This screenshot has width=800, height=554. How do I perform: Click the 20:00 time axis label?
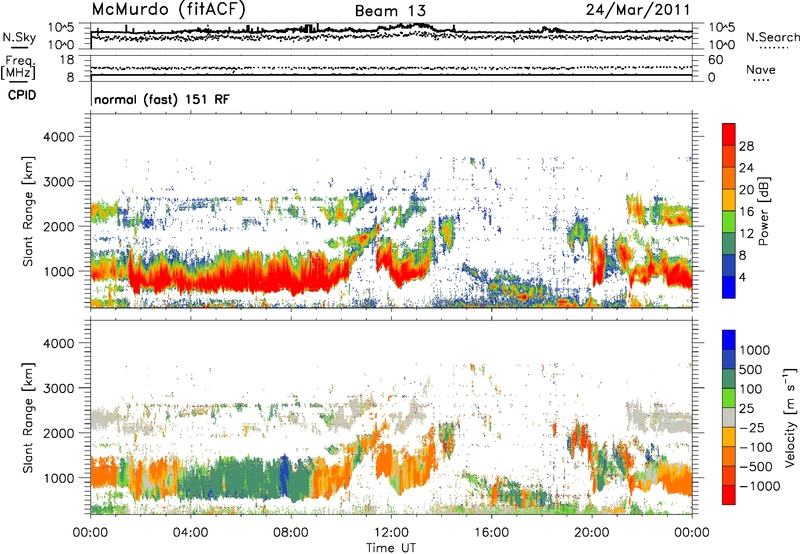[x=592, y=533]
